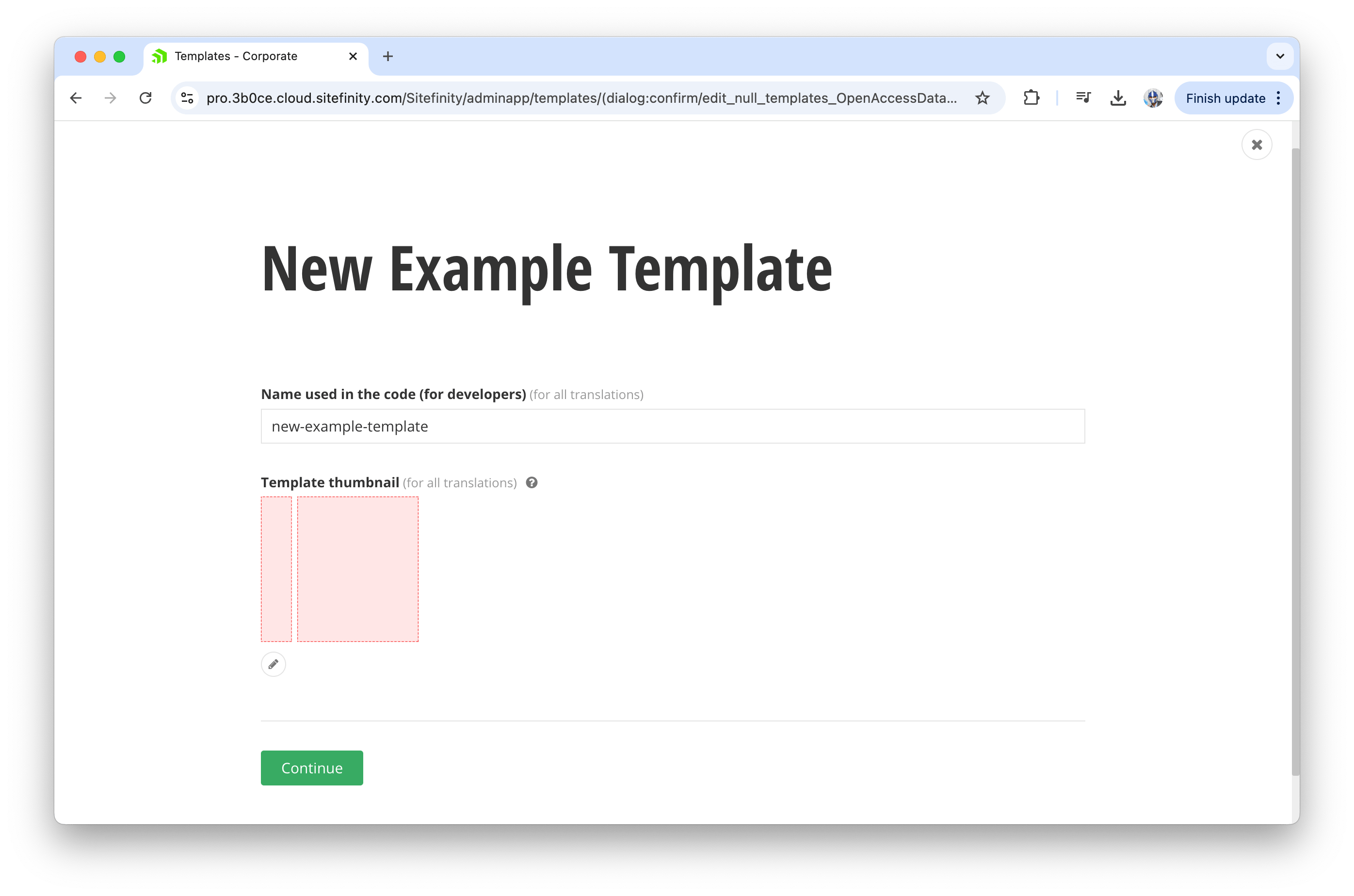
Task: Click the browser back navigation arrow
Action: pos(79,97)
